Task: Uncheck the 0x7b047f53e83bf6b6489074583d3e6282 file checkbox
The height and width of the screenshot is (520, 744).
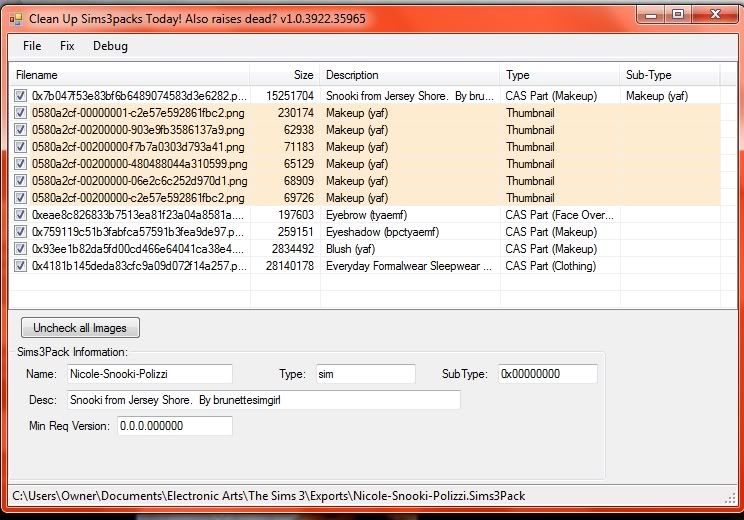Action: [x=20, y=96]
